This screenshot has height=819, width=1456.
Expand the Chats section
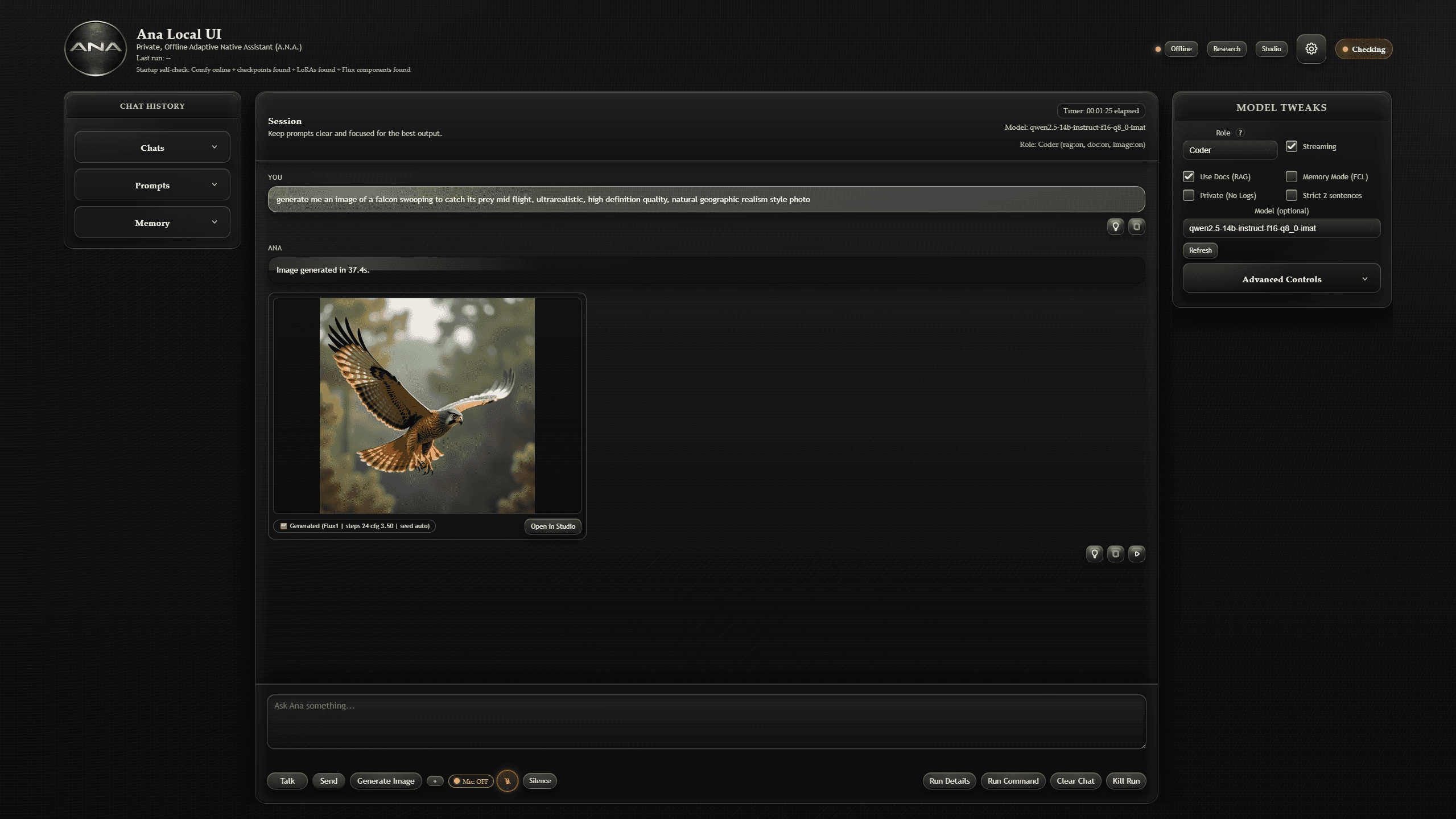152,147
